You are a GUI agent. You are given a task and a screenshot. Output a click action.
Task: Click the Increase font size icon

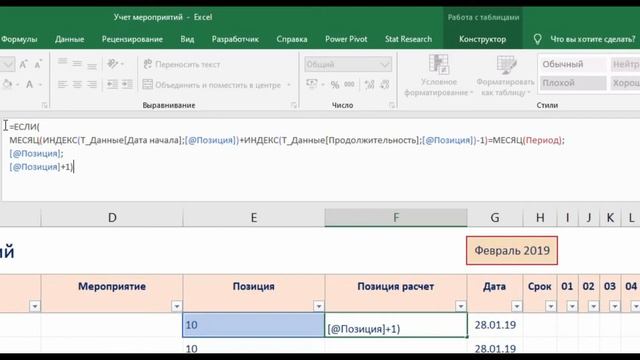(23, 64)
